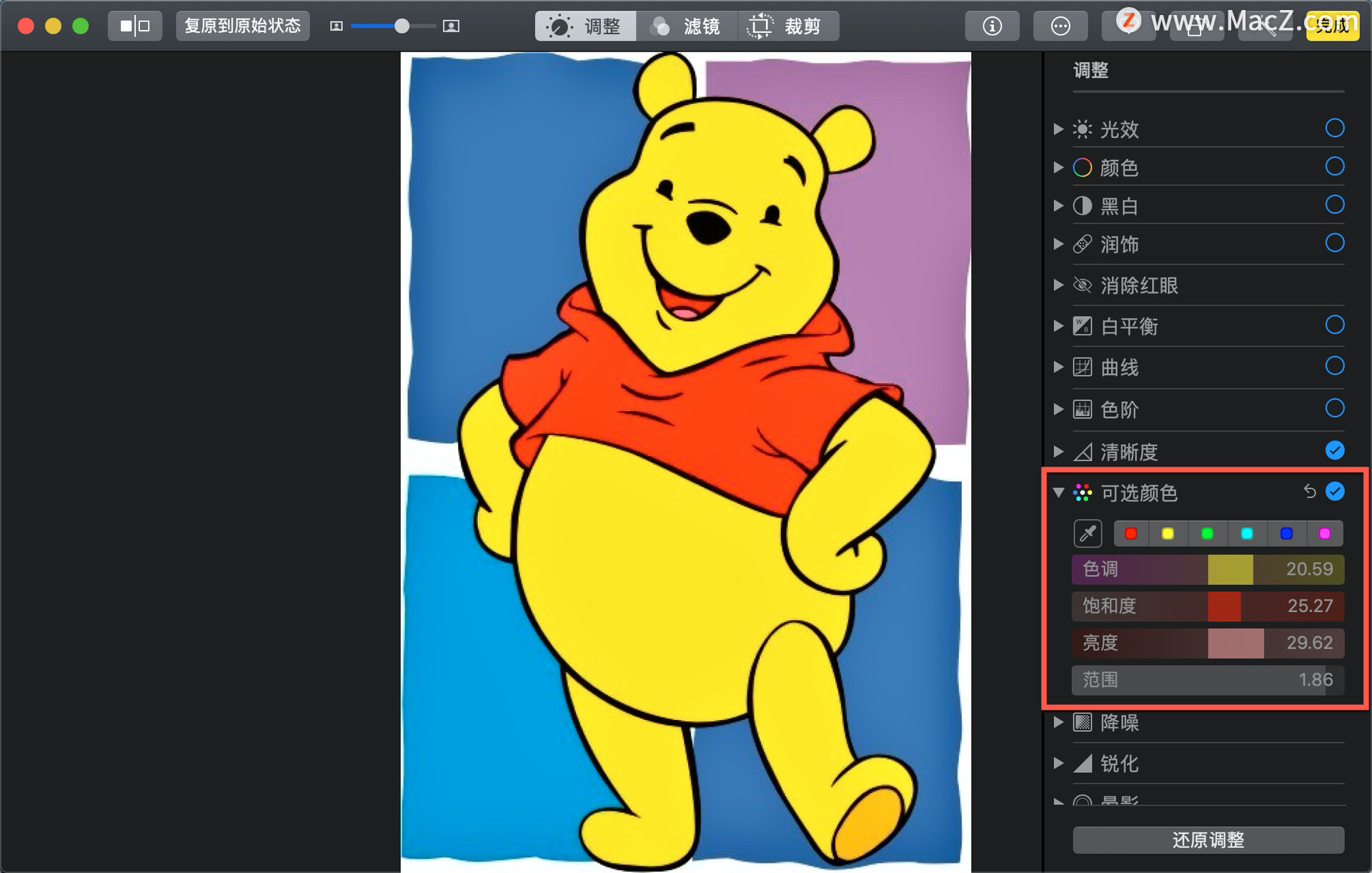This screenshot has height=873, width=1372.
Task: Click the large zoom image icon
Action: pos(451,26)
